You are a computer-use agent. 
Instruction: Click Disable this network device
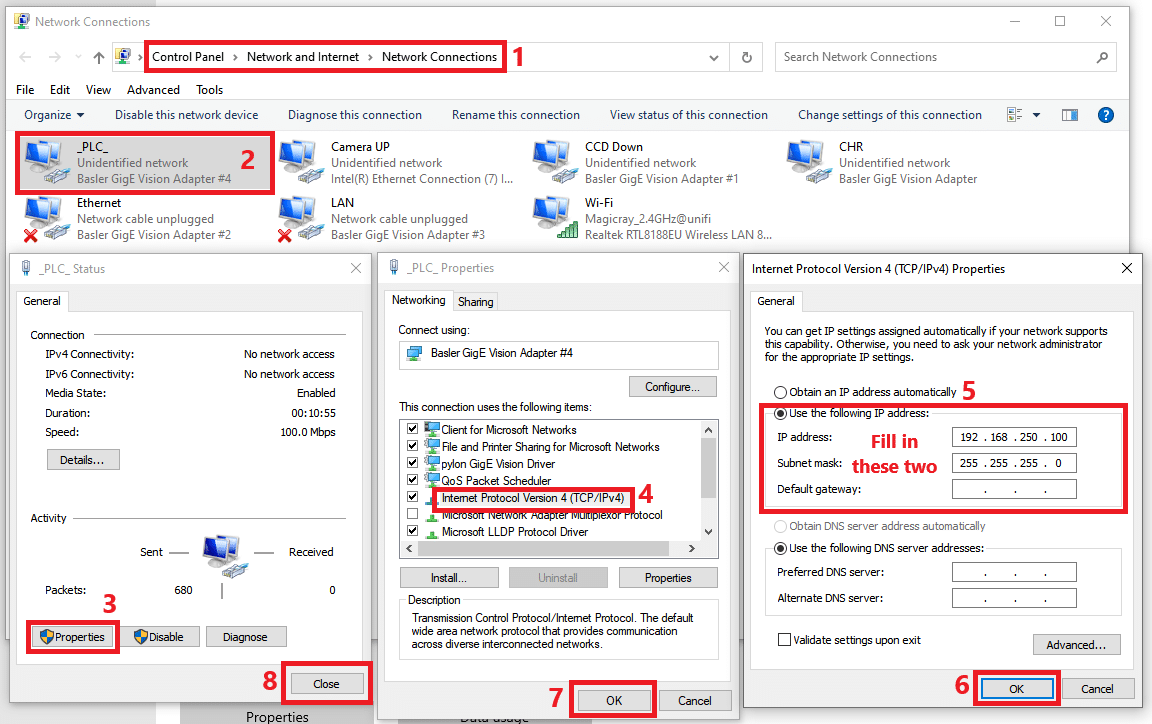187,115
